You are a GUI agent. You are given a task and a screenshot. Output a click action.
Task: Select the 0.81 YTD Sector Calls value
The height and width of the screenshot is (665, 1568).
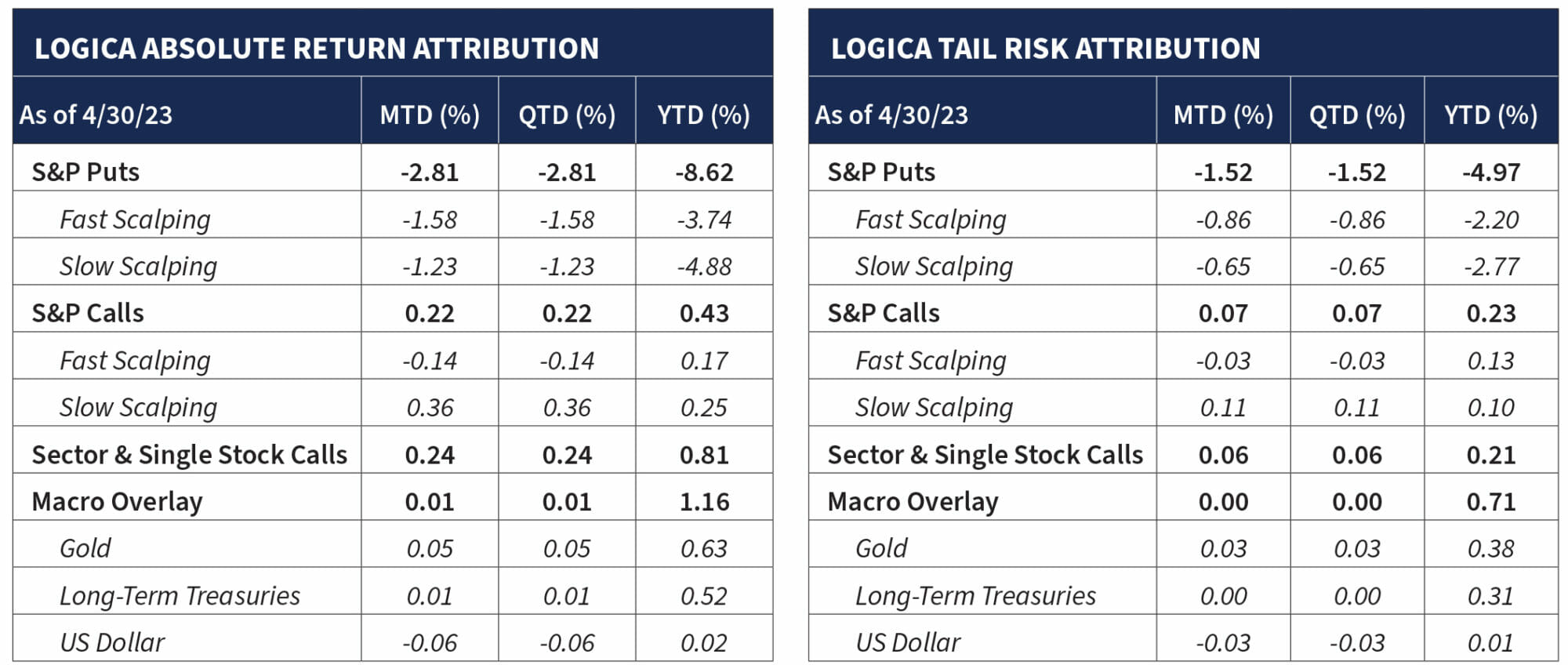click(704, 454)
